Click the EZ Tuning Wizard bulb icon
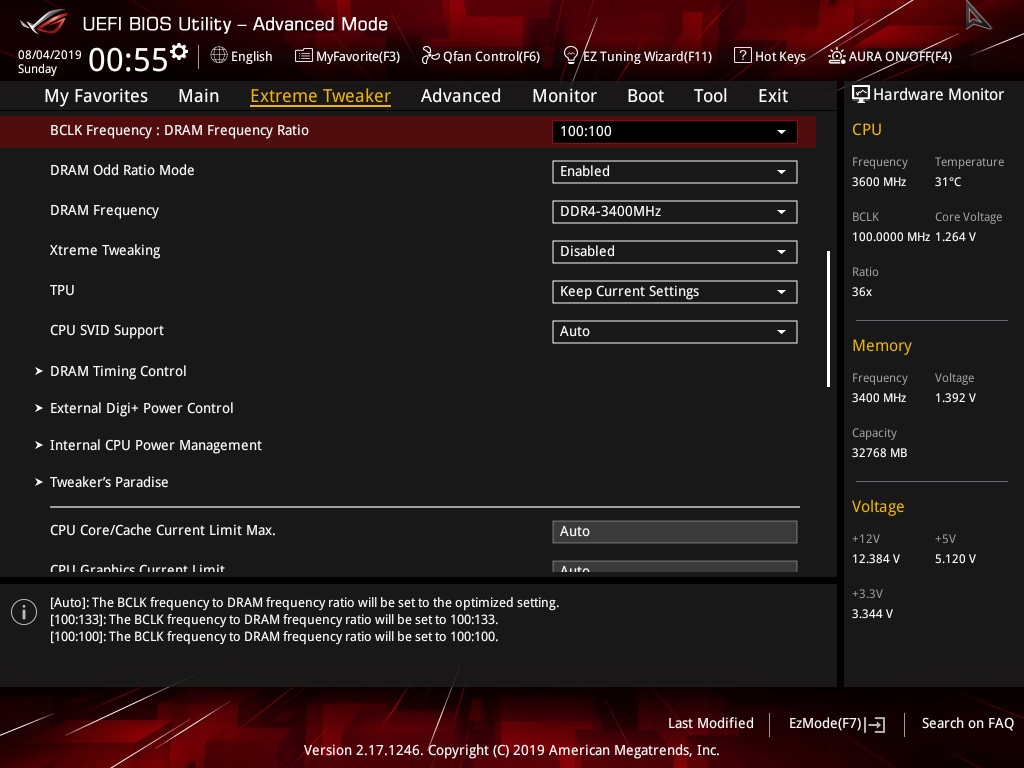The width and height of the screenshot is (1024, 768). (570, 56)
